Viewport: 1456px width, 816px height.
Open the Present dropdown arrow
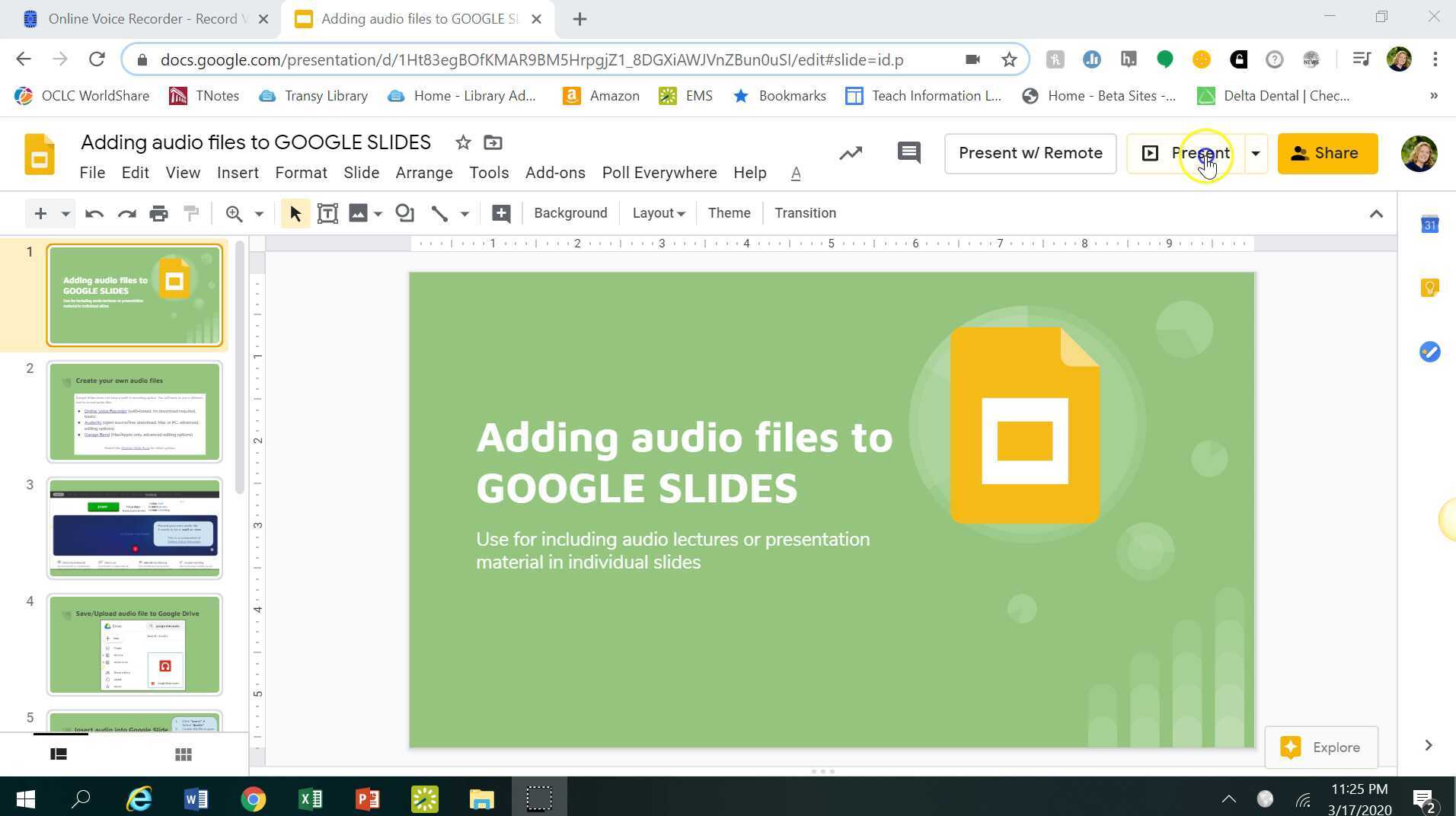click(1255, 153)
